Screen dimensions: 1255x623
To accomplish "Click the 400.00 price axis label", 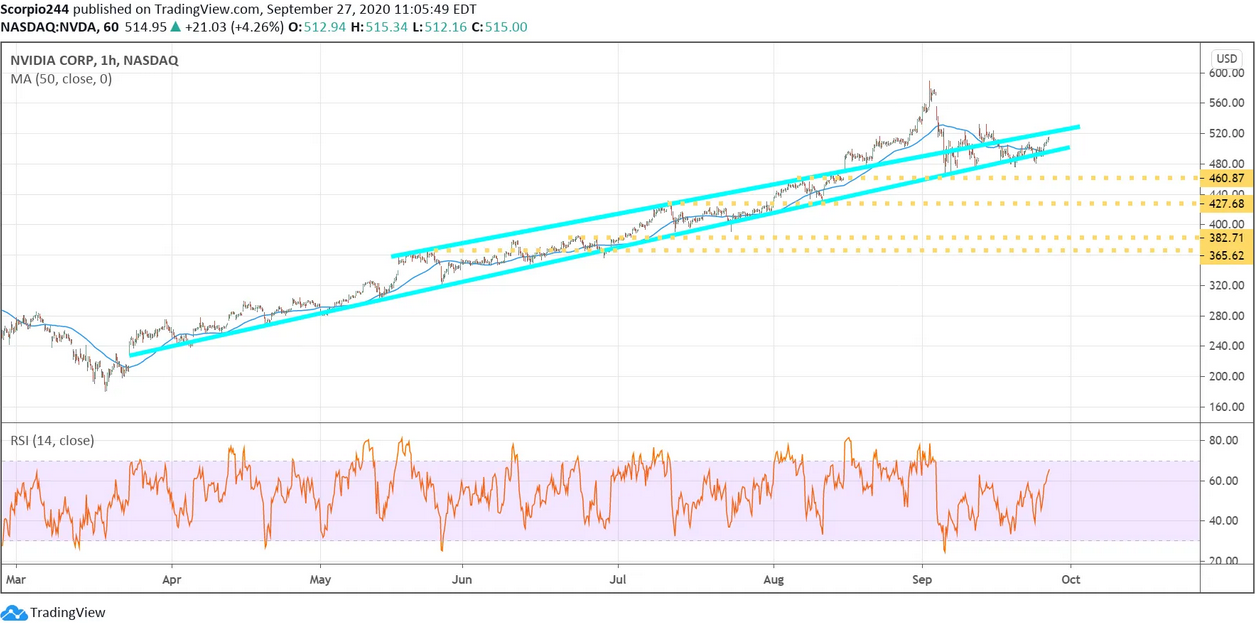I will 1226,224.
